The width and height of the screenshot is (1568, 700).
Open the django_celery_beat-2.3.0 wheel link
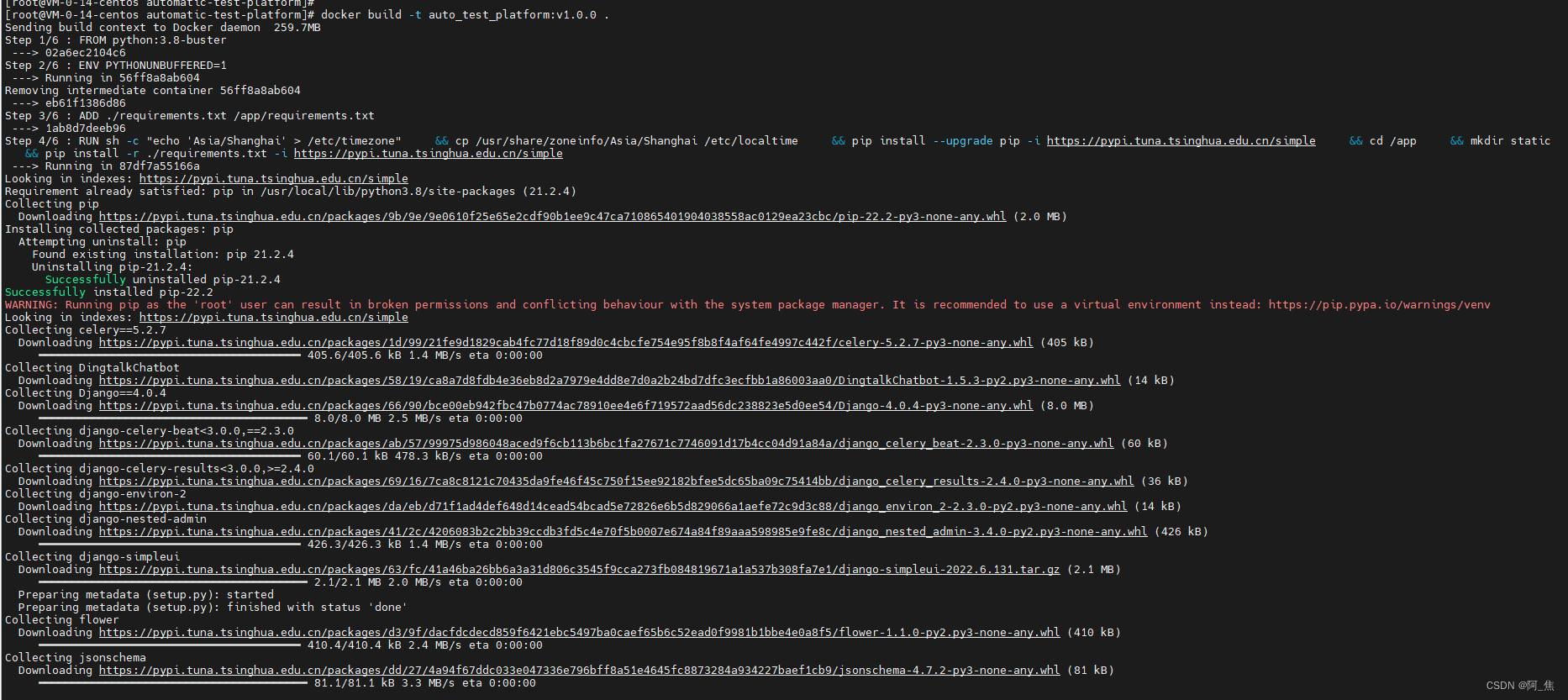pos(606,444)
